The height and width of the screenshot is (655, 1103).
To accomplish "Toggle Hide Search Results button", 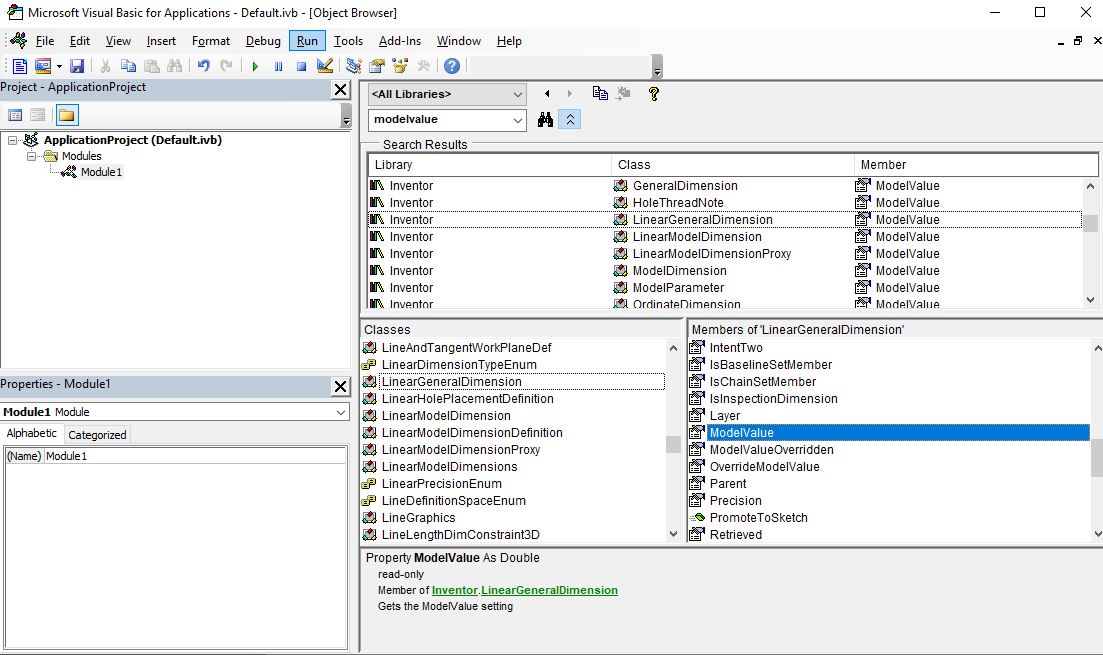I will tap(570, 120).
